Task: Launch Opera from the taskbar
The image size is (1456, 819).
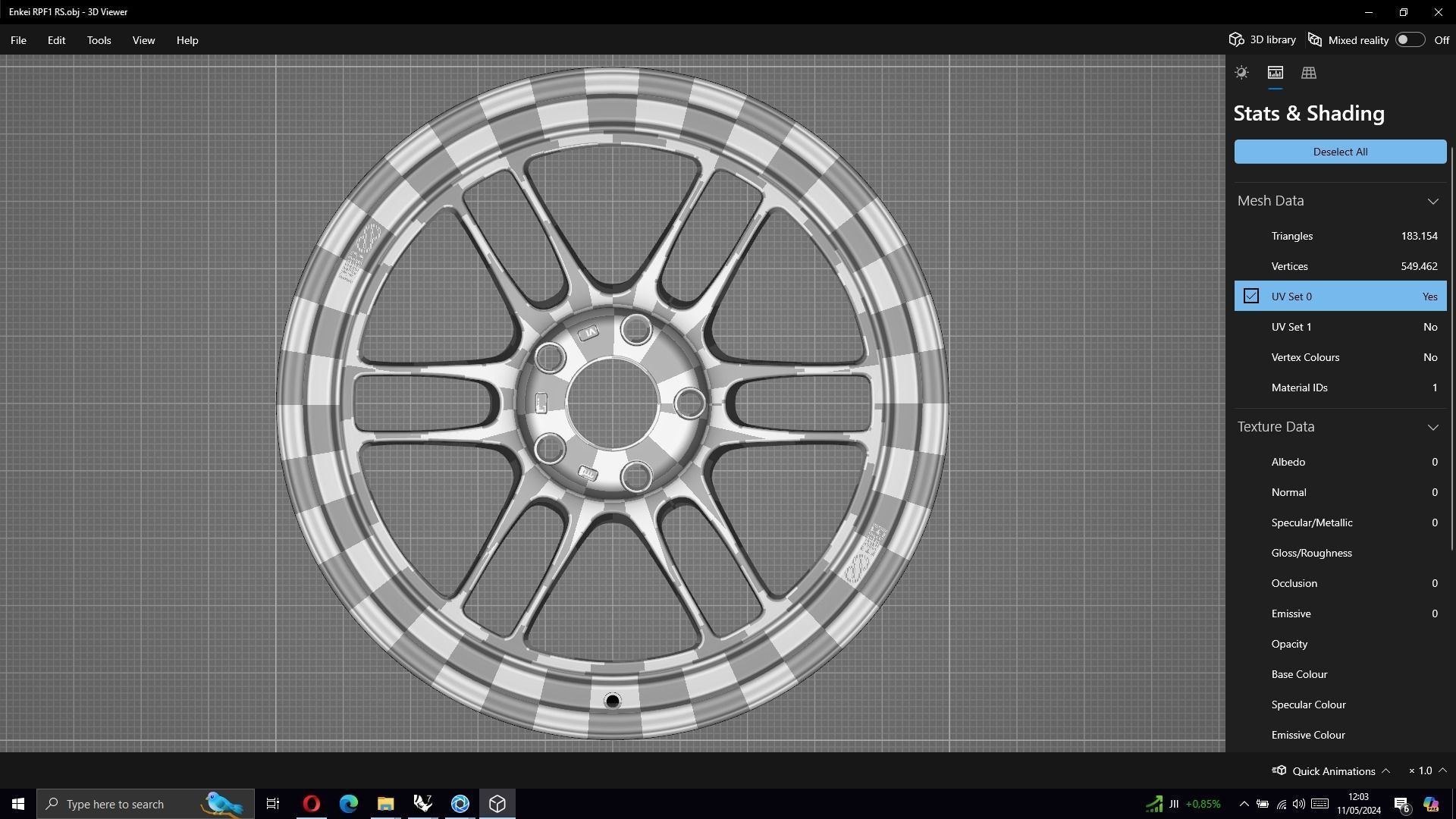Action: (x=311, y=804)
